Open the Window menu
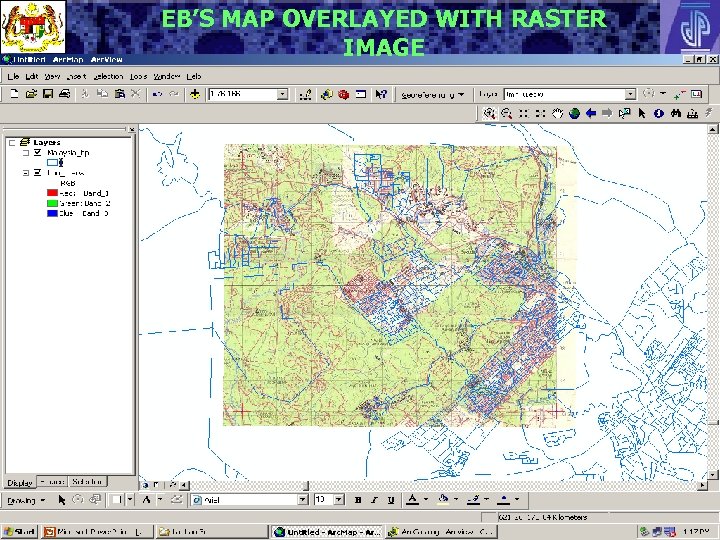The height and width of the screenshot is (540, 720). (167, 76)
